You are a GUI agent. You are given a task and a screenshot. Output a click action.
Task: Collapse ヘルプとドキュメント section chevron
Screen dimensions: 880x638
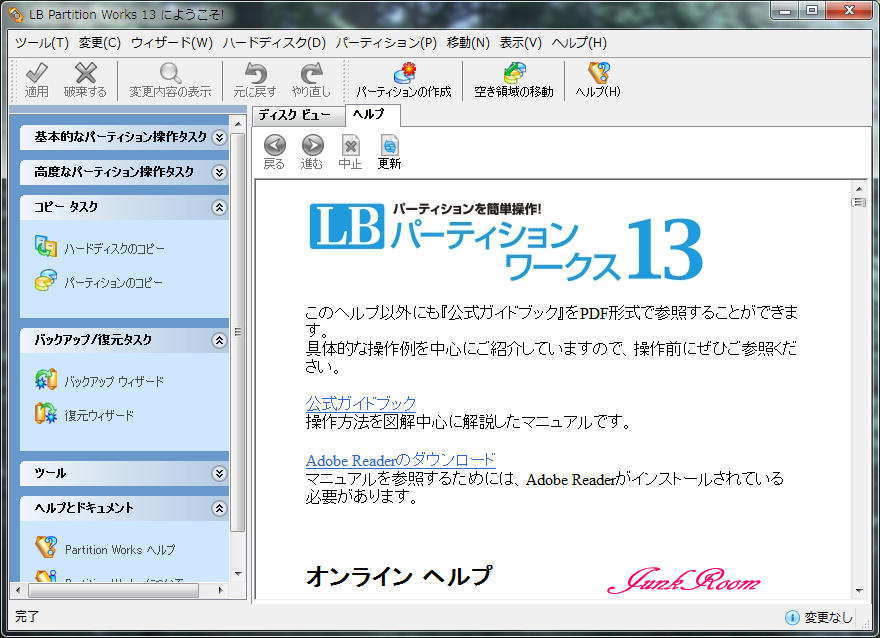coord(219,508)
